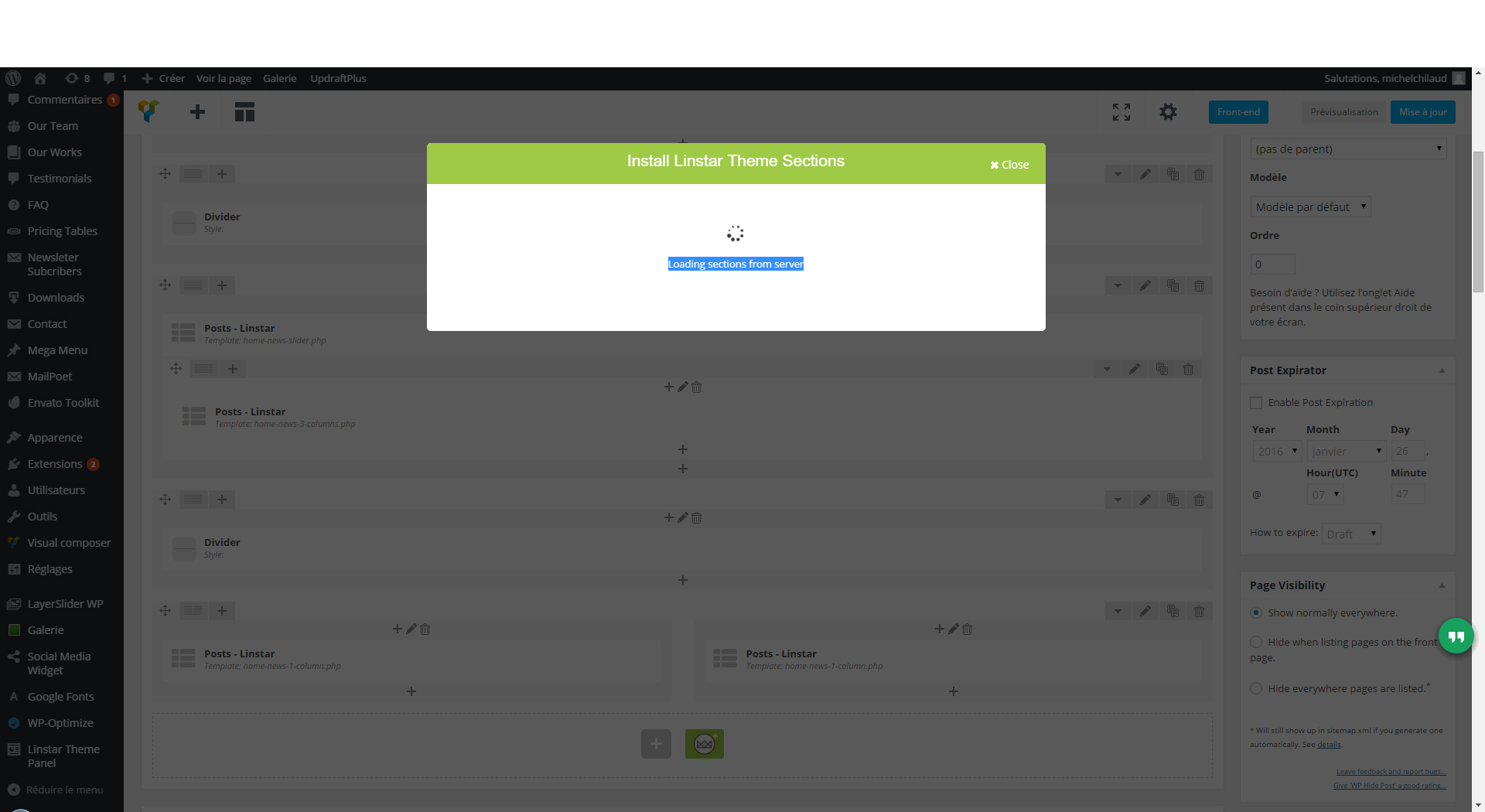Click the WordPress logo in admin bar

click(x=13, y=78)
